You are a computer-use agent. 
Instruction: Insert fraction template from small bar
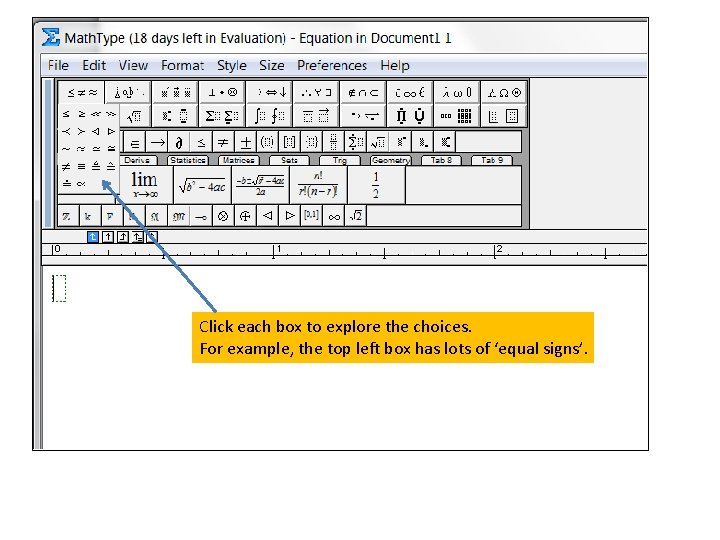[334, 142]
